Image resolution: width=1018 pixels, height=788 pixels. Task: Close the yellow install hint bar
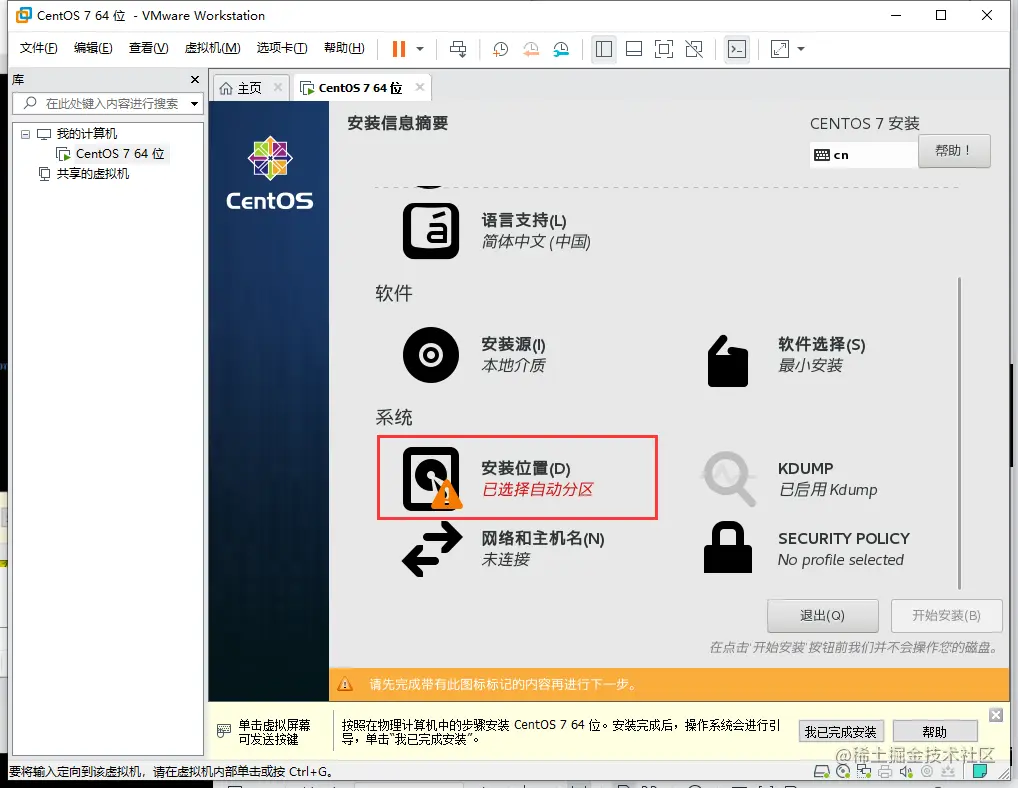[x=996, y=715]
